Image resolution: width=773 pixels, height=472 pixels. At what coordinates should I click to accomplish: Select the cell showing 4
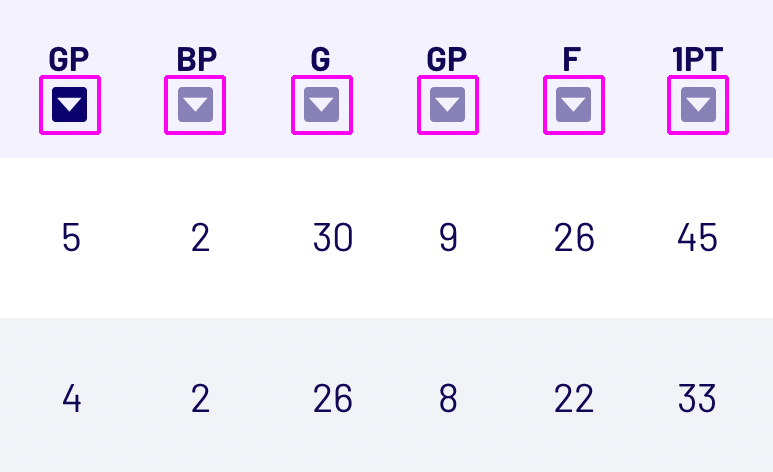pyautogui.click(x=70, y=399)
